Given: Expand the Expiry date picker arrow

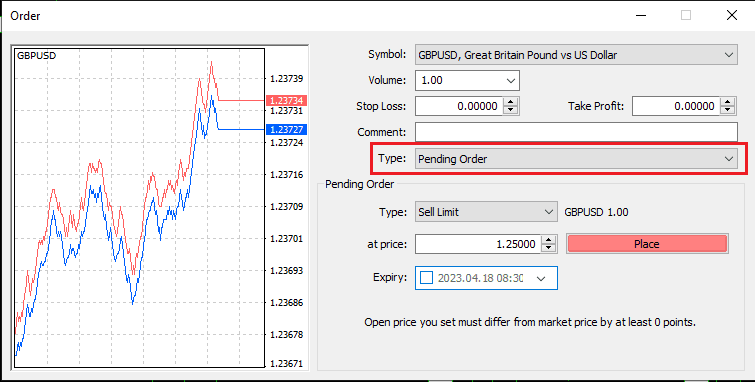Looking at the screenshot, I should pos(541,278).
